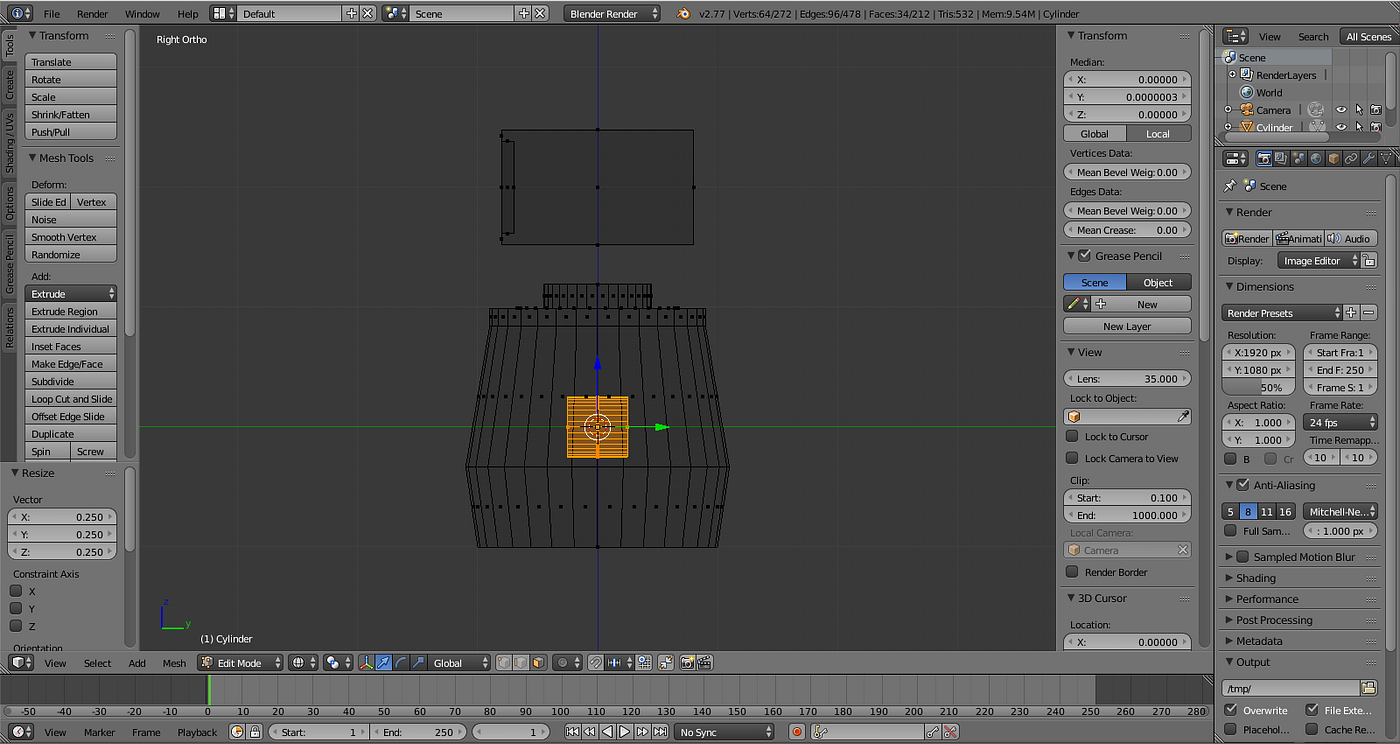Image resolution: width=1400 pixels, height=744 pixels.
Task: Open Render Presets dropdown
Action: 1282,313
